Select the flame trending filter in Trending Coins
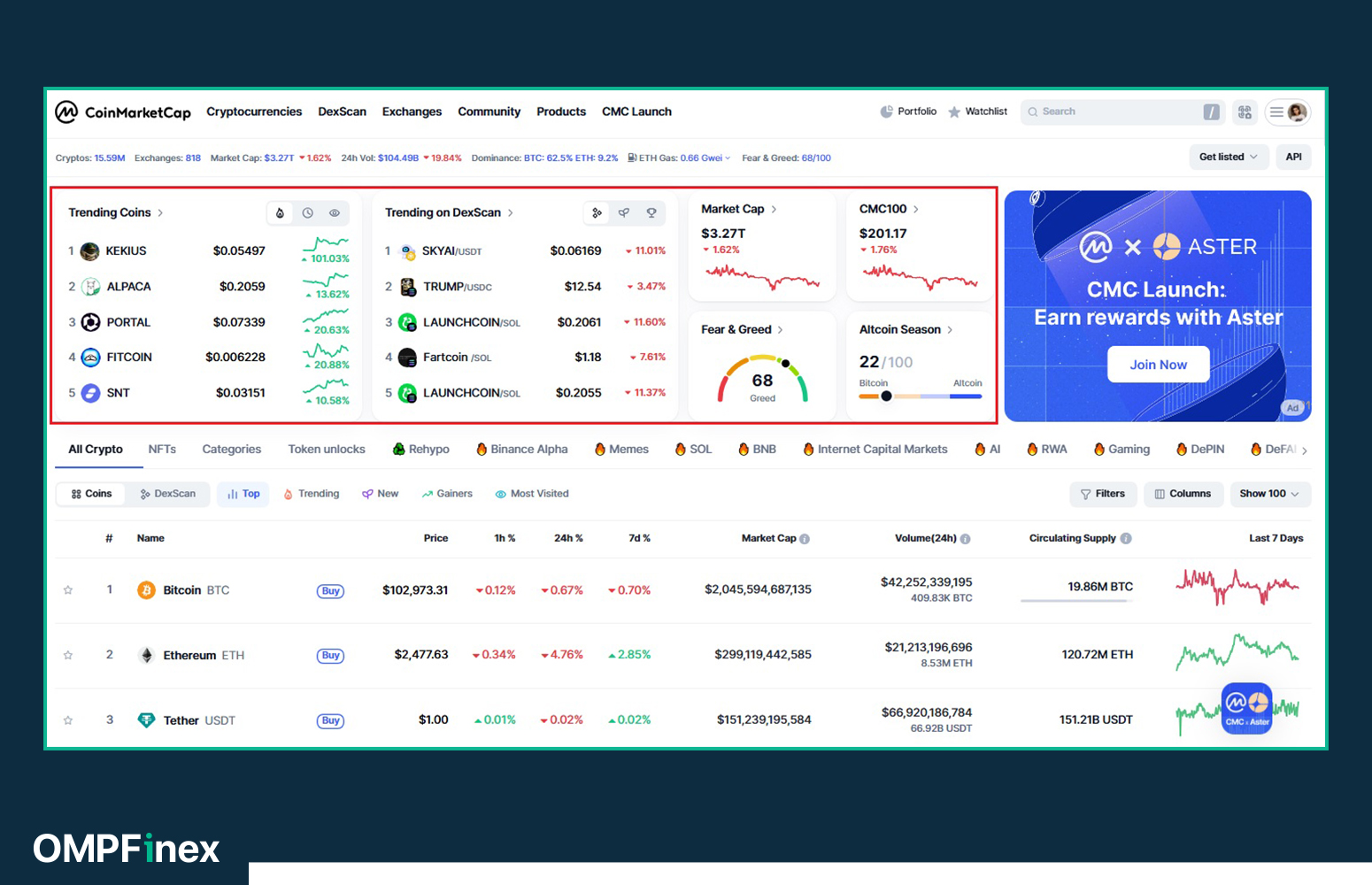1372x885 pixels. coord(280,213)
